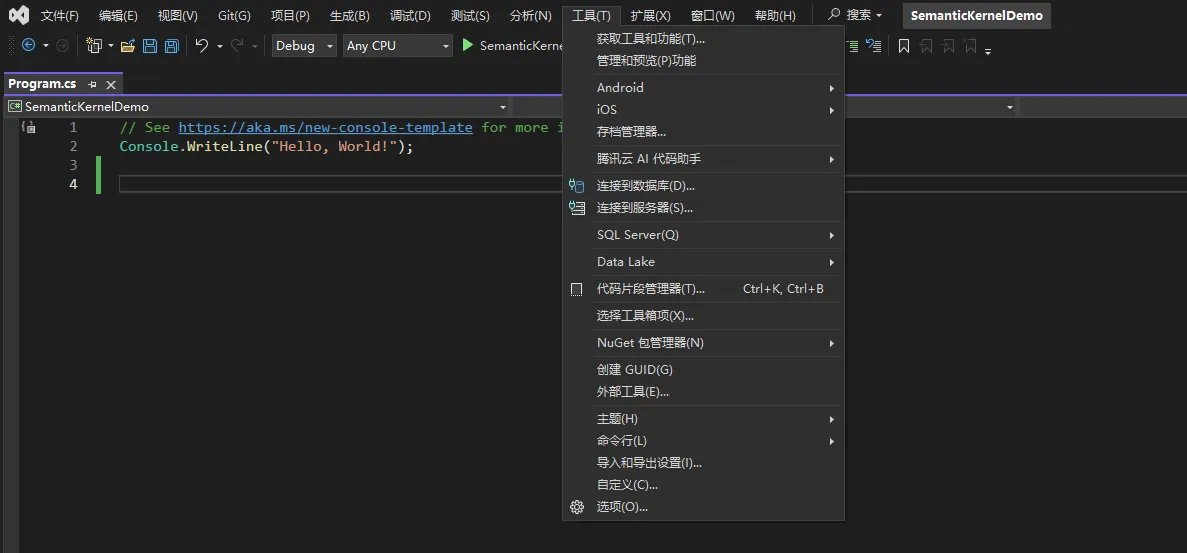Click the uncomment selected lines icon
This screenshot has height=553, width=1187.
(x=873, y=46)
